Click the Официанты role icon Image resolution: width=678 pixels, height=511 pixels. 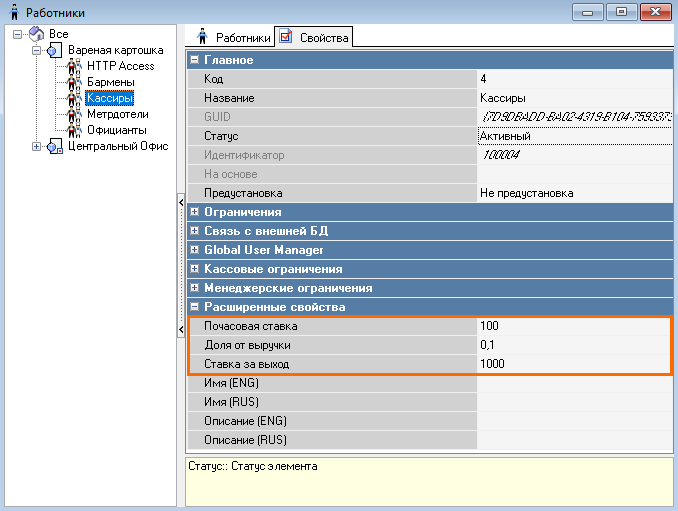pos(74,130)
